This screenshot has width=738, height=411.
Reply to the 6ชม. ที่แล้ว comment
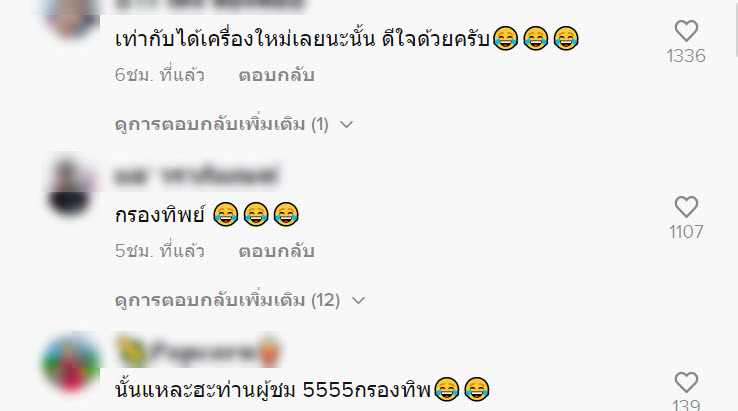pos(276,75)
